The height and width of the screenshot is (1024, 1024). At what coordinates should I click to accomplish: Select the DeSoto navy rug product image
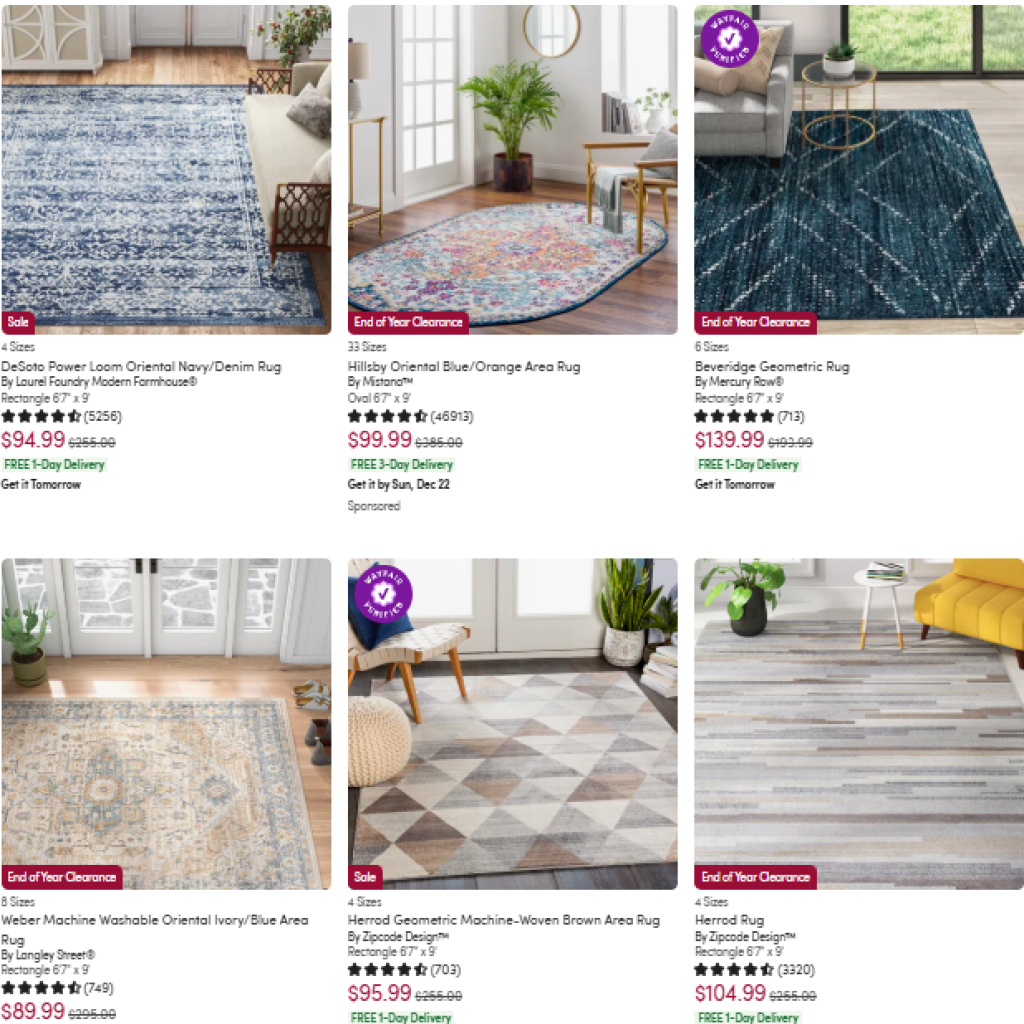click(x=166, y=170)
